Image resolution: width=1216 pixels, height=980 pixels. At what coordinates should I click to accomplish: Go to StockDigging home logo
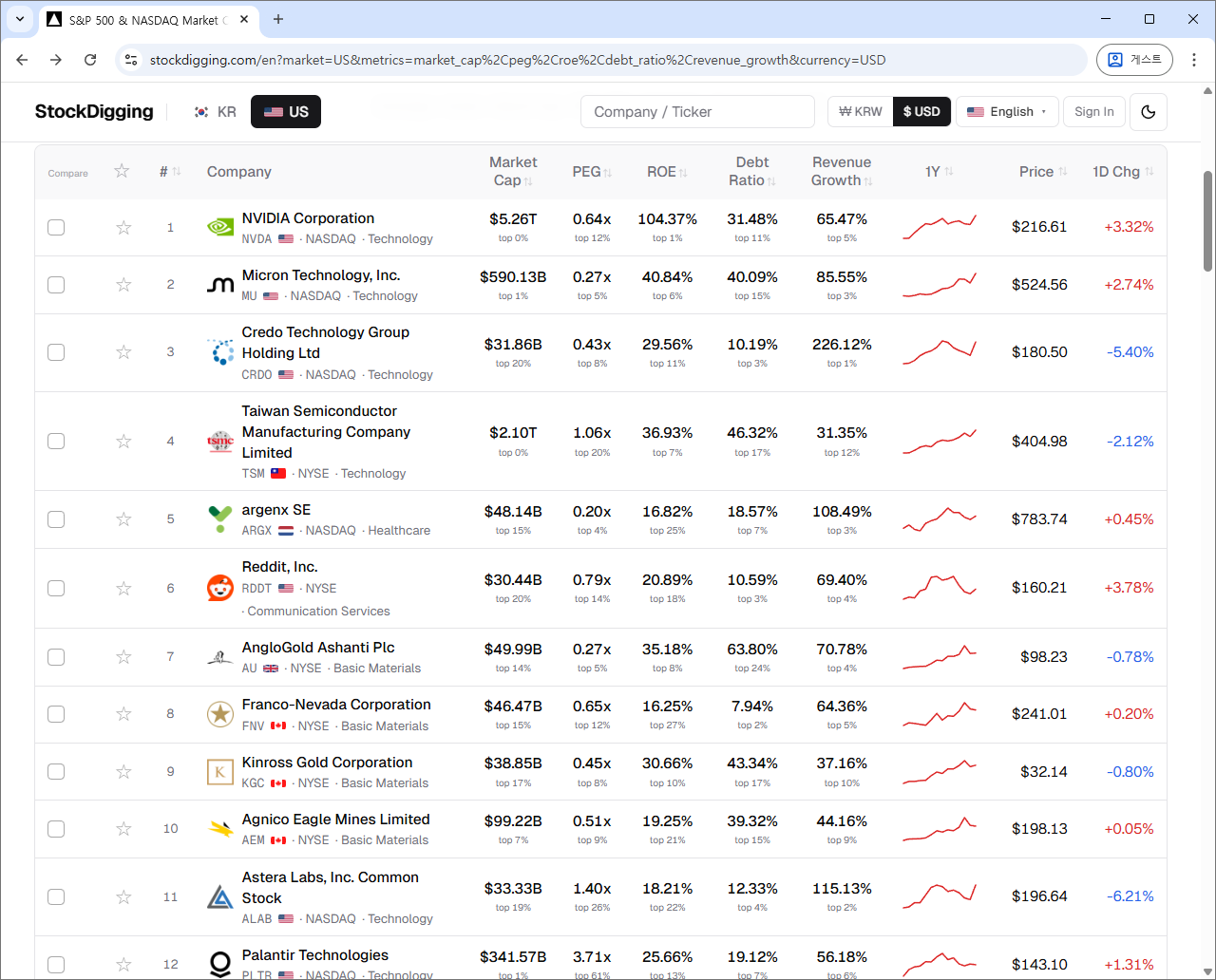pos(94,112)
